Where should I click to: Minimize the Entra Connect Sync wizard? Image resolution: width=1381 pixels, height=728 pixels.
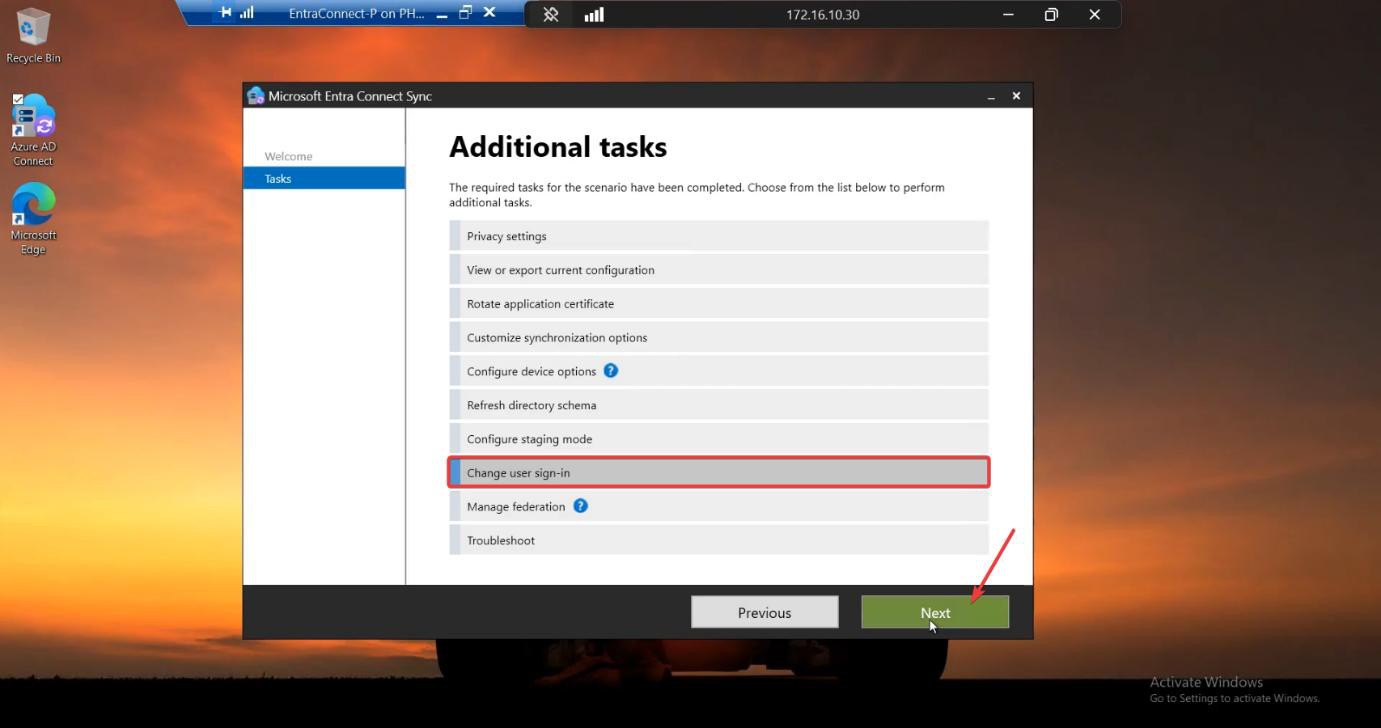pos(991,97)
